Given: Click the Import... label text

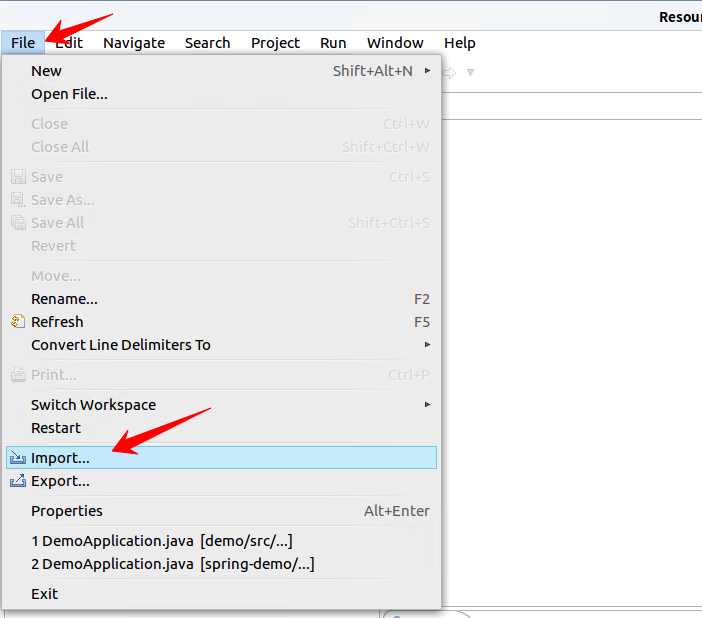Looking at the screenshot, I should (60, 458).
